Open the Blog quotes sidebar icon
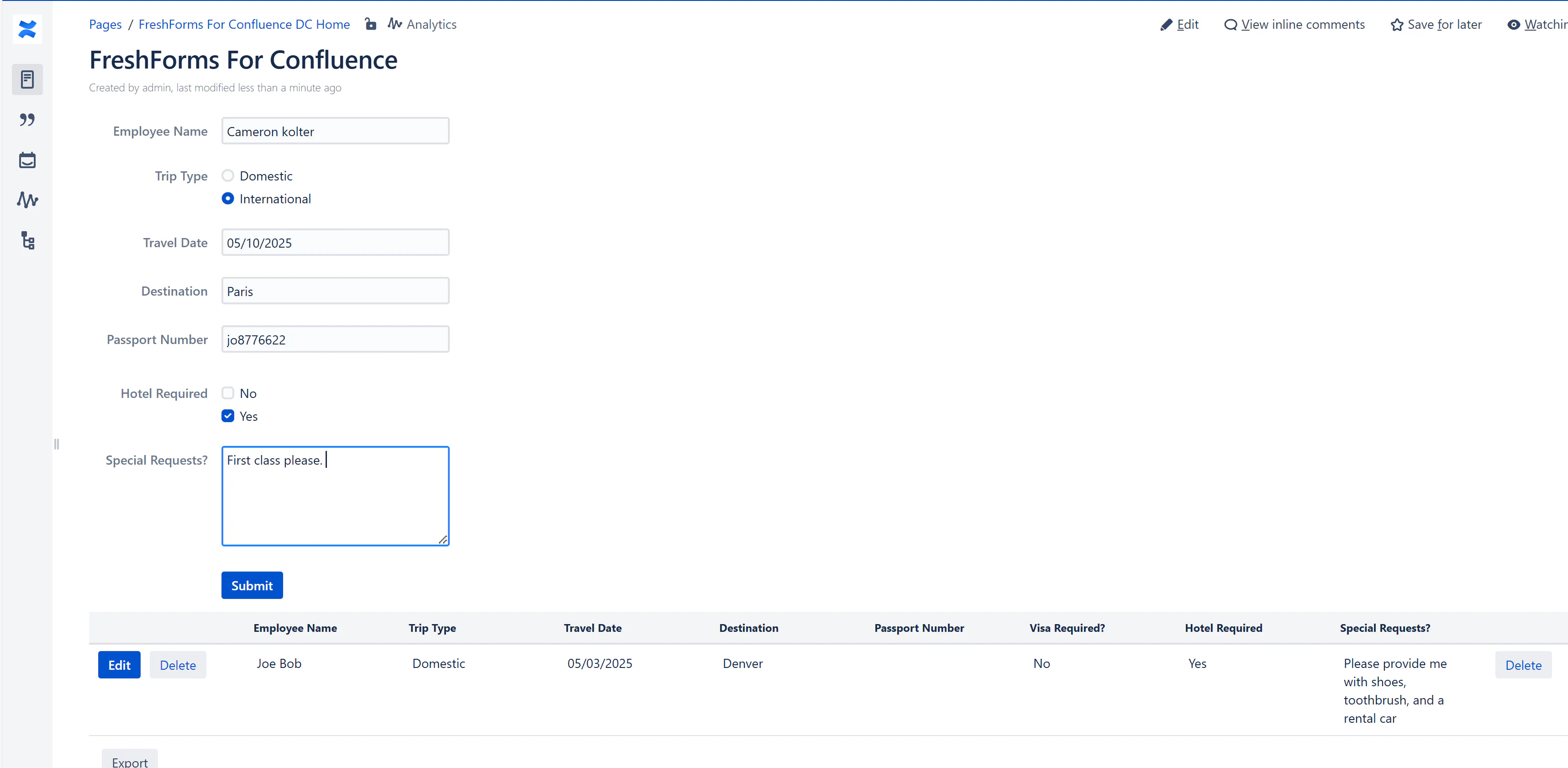This screenshot has height=768, width=1568. (27, 119)
